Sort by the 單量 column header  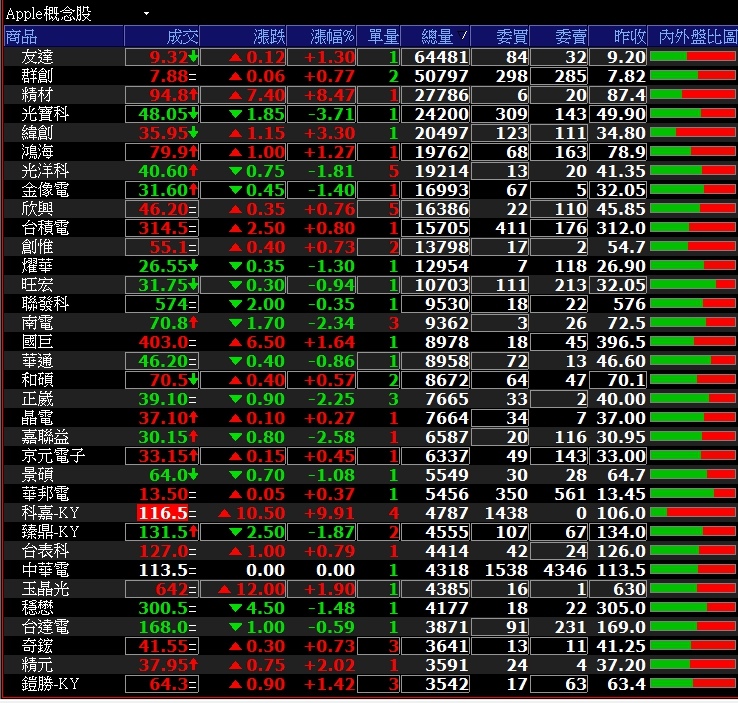pyautogui.click(x=378, y=36)
